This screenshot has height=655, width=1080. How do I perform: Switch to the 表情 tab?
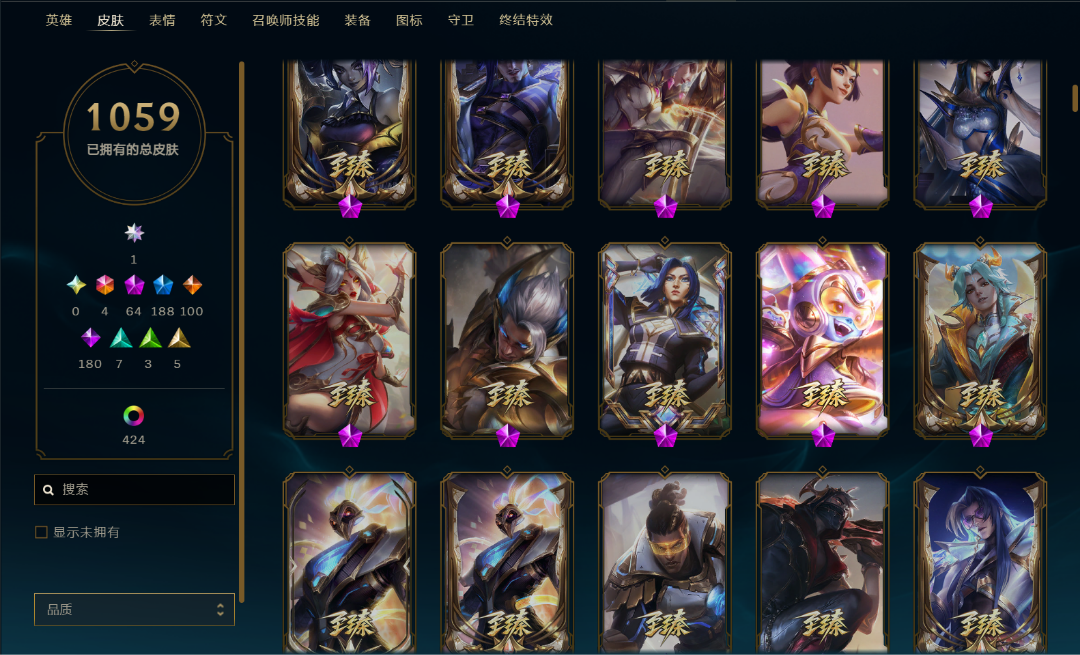pyautogui.click(x=162, y=20)
